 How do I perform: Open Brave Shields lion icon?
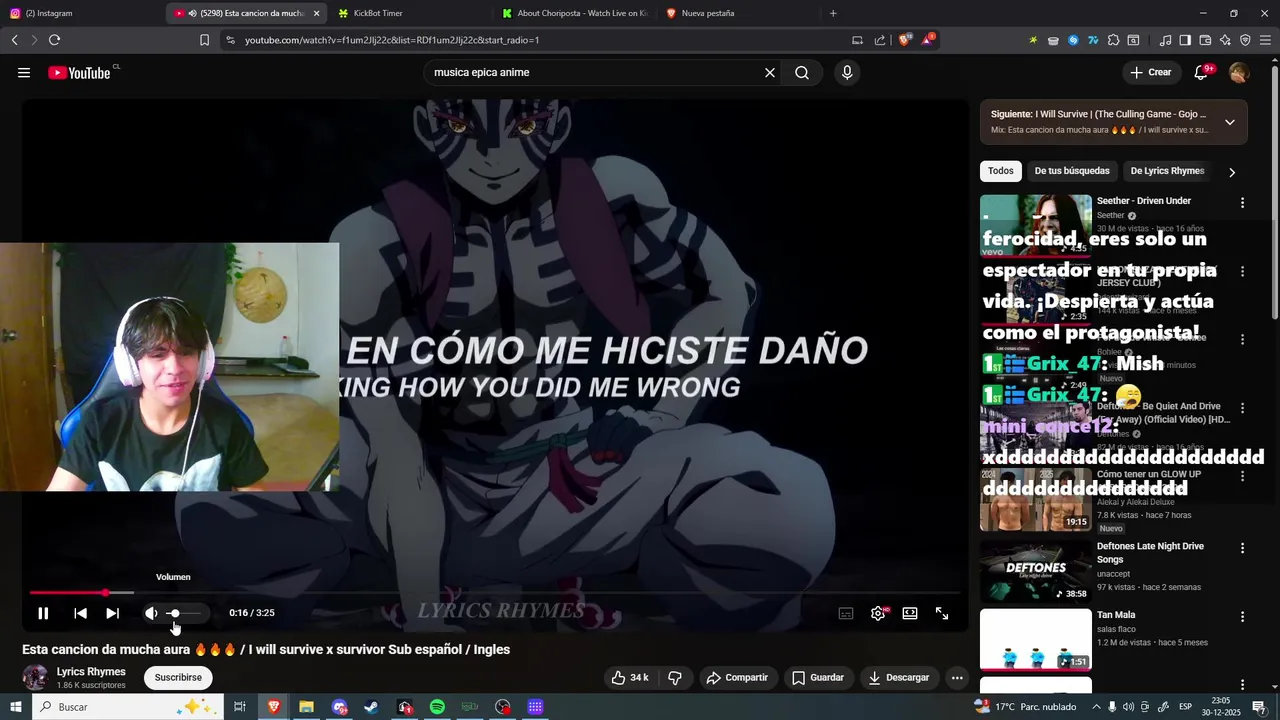[x=905, y=40]
